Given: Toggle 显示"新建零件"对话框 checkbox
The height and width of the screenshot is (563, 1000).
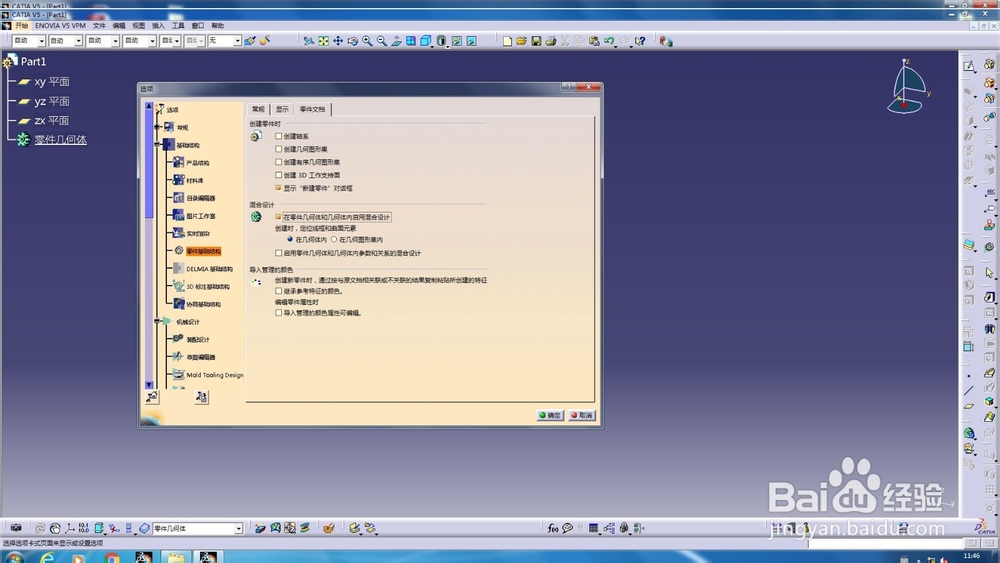Looking at the screenshot, I should tap(278, 188).
